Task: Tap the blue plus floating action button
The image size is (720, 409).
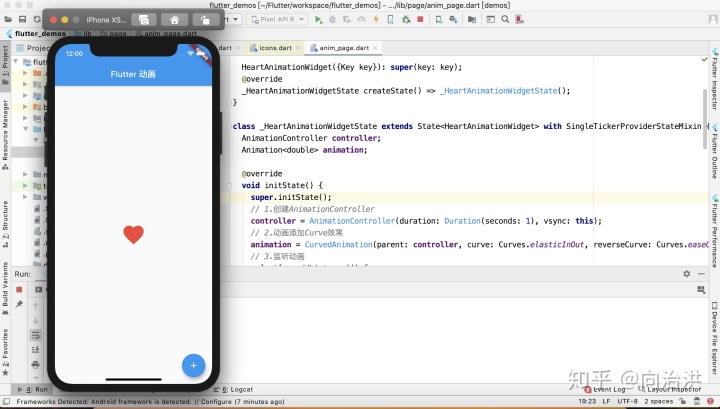Action: click(x=193, y=365)
